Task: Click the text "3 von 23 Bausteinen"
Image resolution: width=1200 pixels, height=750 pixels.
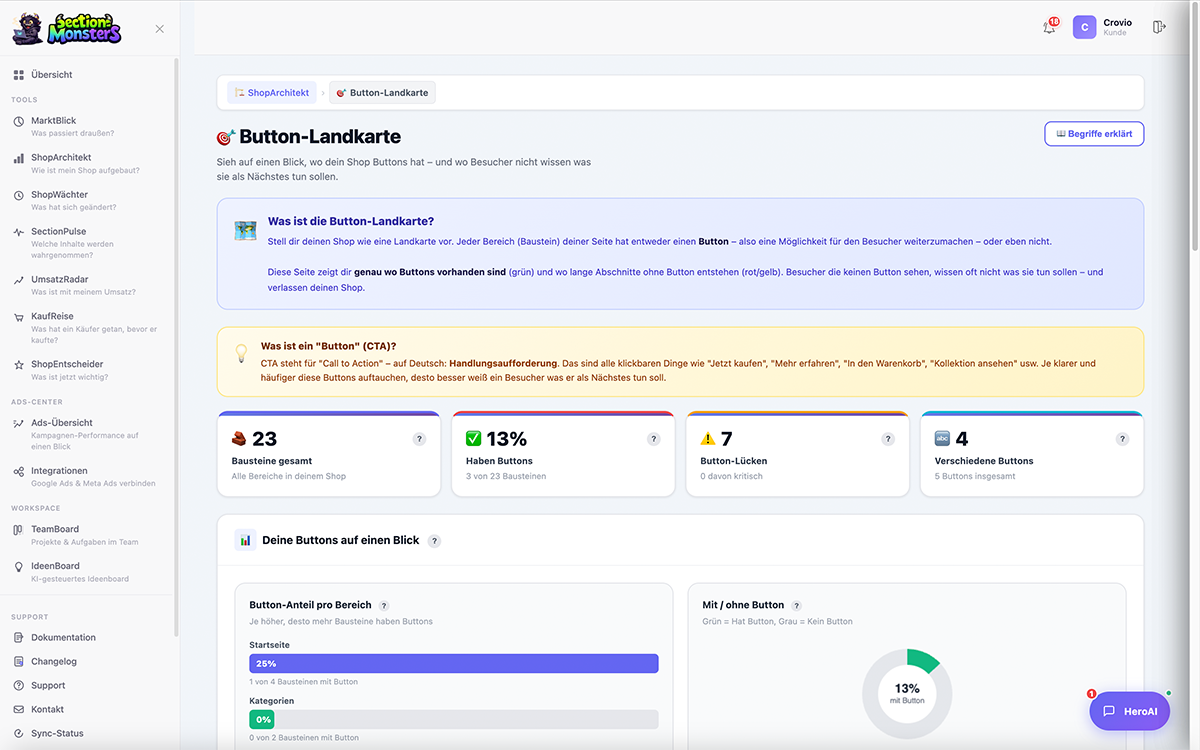Action: [506, 476]
